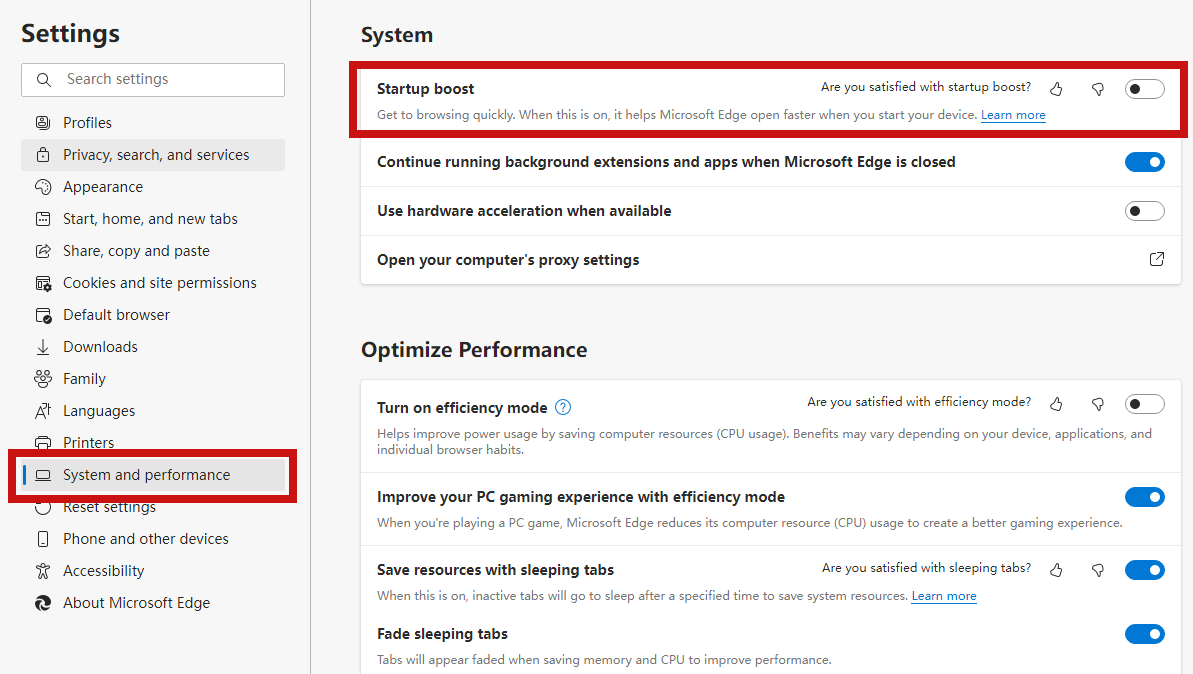Select System and performance
The height and width of the screenshot is (674, 1193).
[153, 475]
